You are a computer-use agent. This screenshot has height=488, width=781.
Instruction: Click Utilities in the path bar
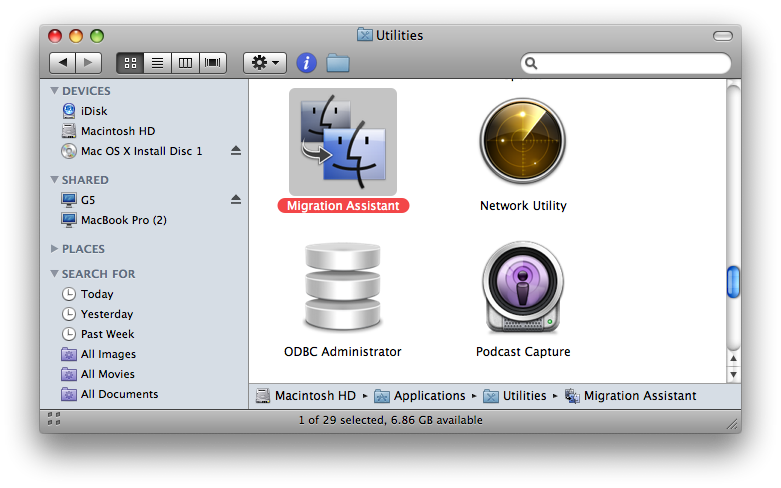tap(515, 395)
